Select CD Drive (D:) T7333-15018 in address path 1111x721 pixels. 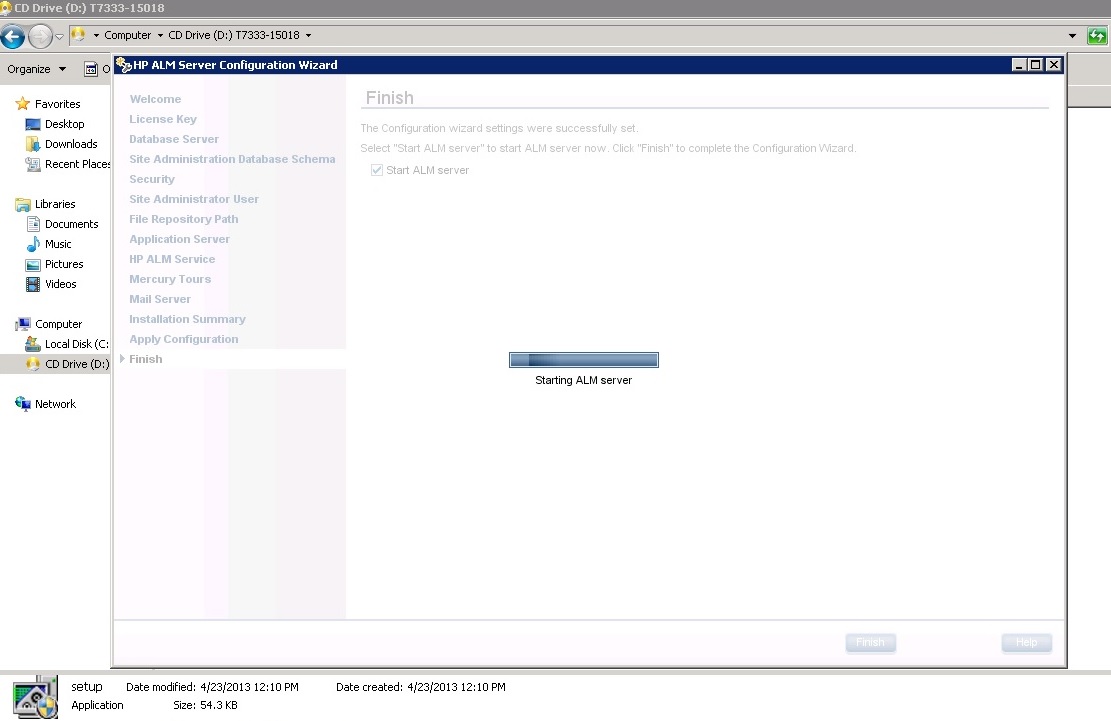[x=234, y=35]
